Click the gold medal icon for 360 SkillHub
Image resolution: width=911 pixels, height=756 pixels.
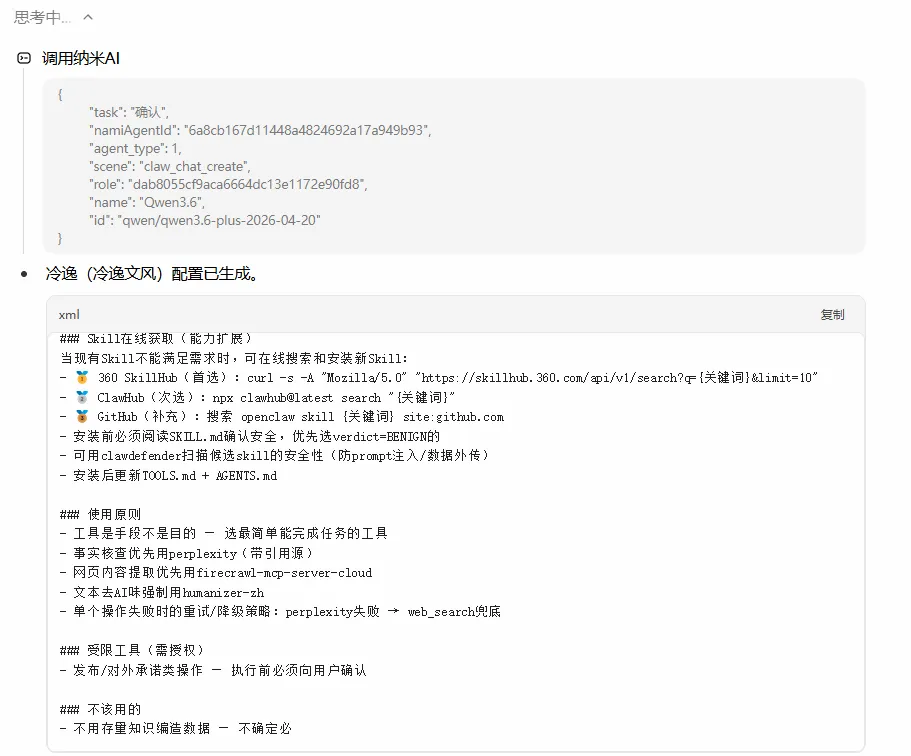(x=83, y=378)
